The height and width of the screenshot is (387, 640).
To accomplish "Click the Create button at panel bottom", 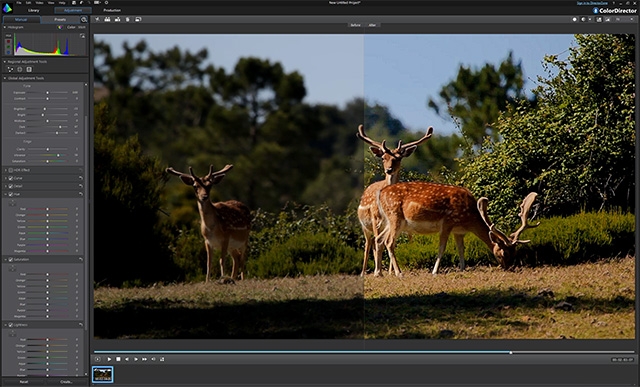I will pyautogui.click(x=66, y=382).
